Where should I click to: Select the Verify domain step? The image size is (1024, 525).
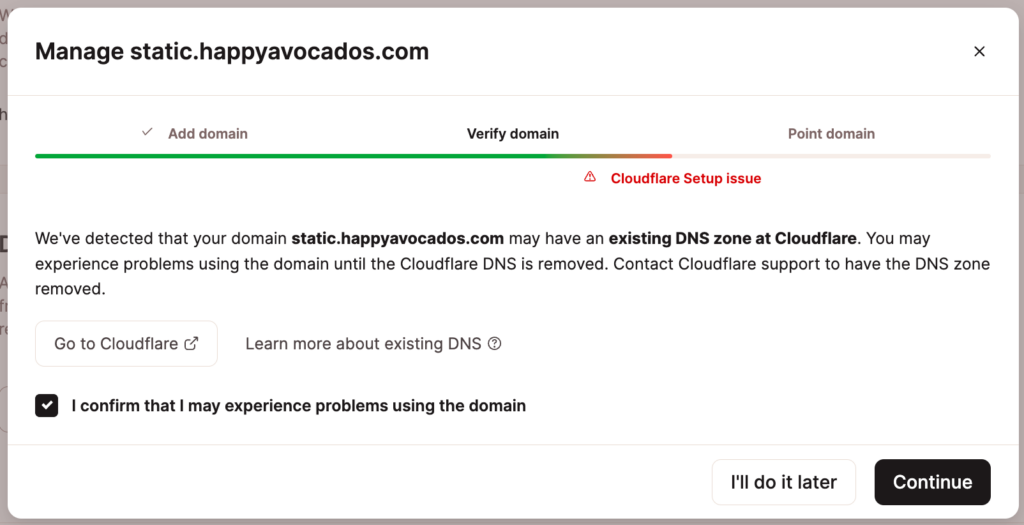[512, 133]
